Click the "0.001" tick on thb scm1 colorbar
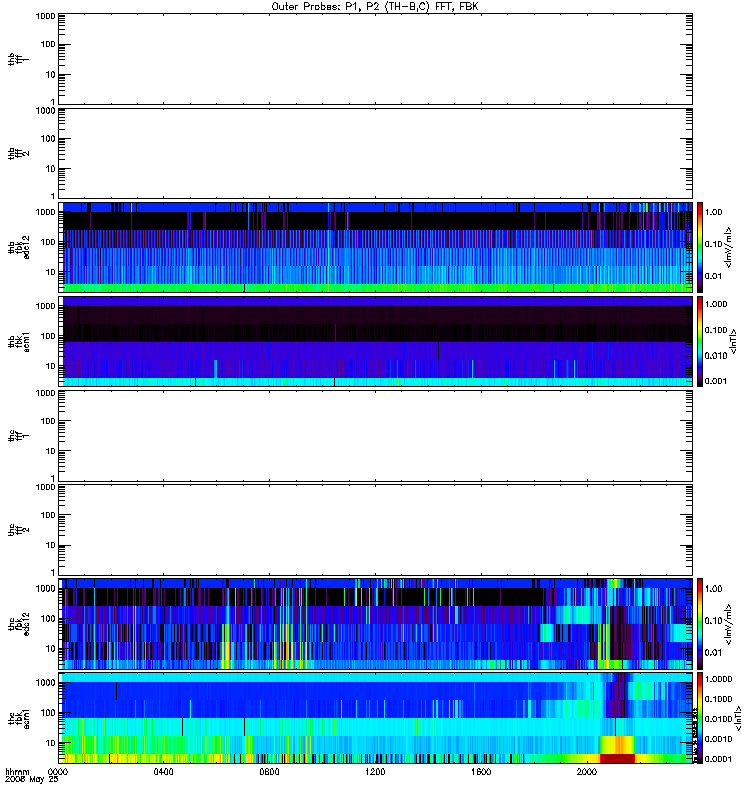 coord(716,381)
